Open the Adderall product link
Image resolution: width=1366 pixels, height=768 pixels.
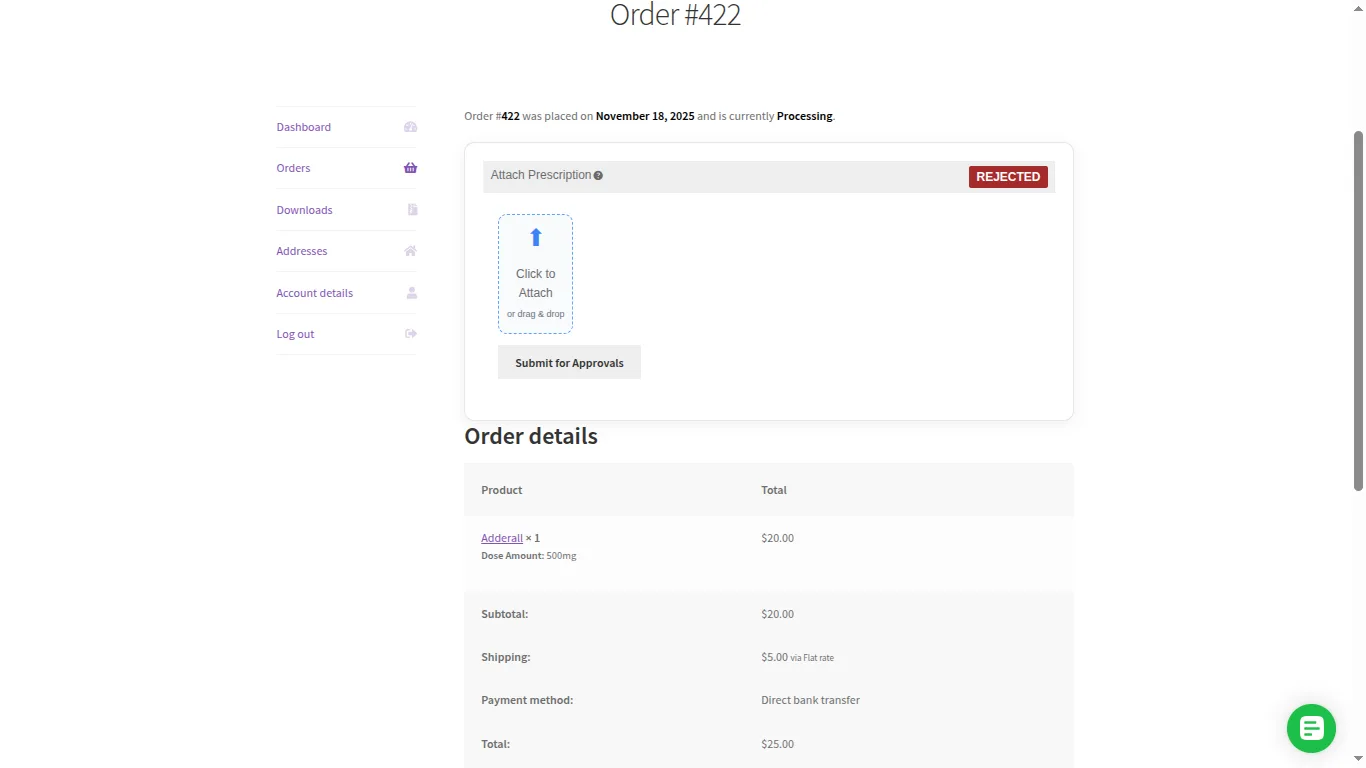coord(502,538)
